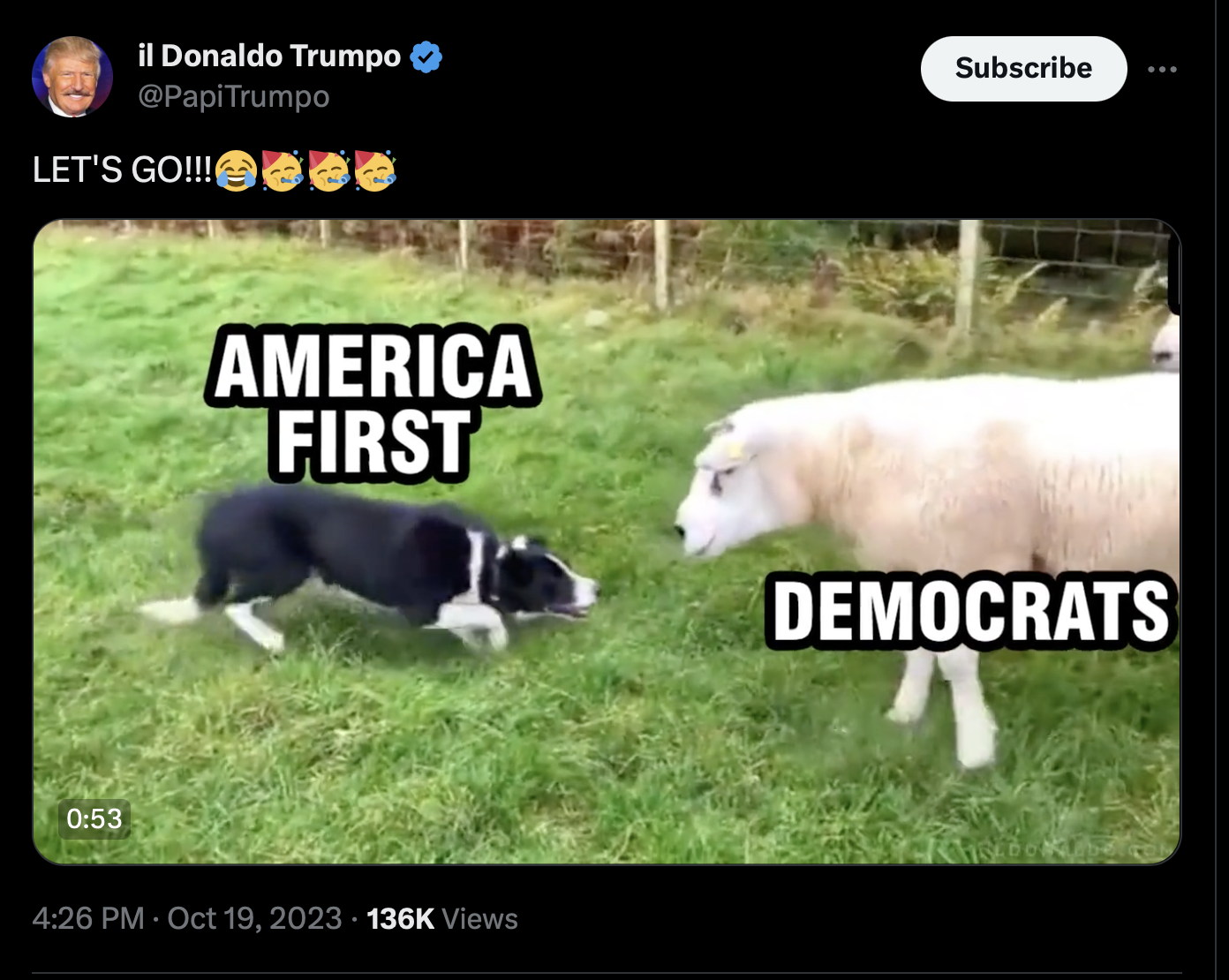
Task: Click the LET'S GO!!! tweet text
Action: tap(122, 170)
